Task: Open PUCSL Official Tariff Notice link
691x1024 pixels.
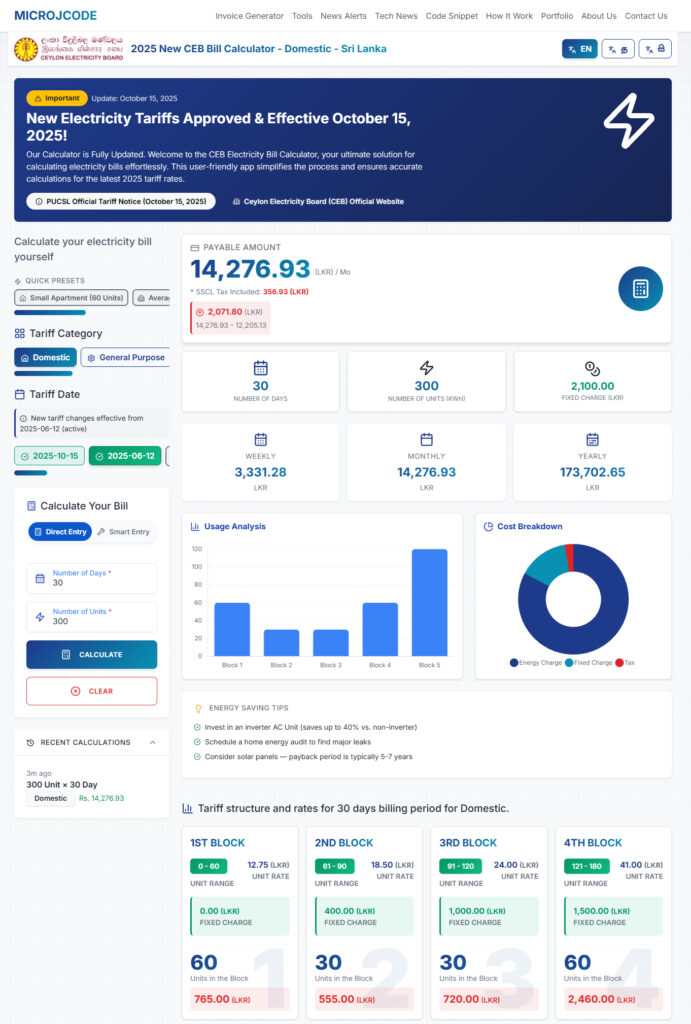Action: pyautogui.click(x=120, y=201)
